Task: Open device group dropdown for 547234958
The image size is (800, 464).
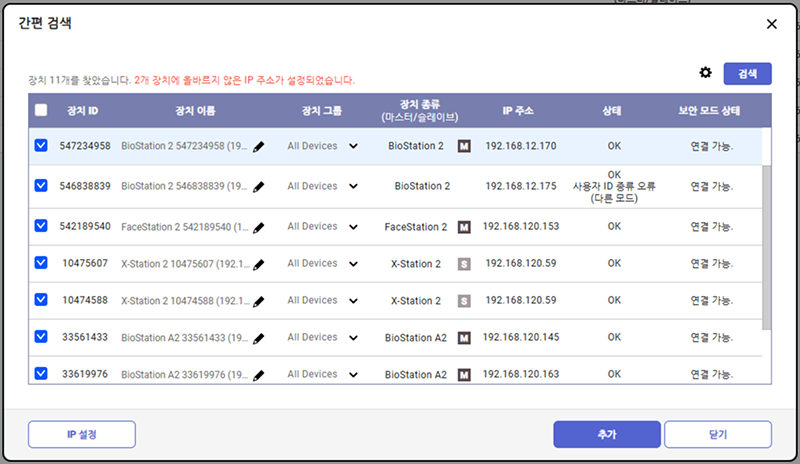Action: (x=353, y=147)
